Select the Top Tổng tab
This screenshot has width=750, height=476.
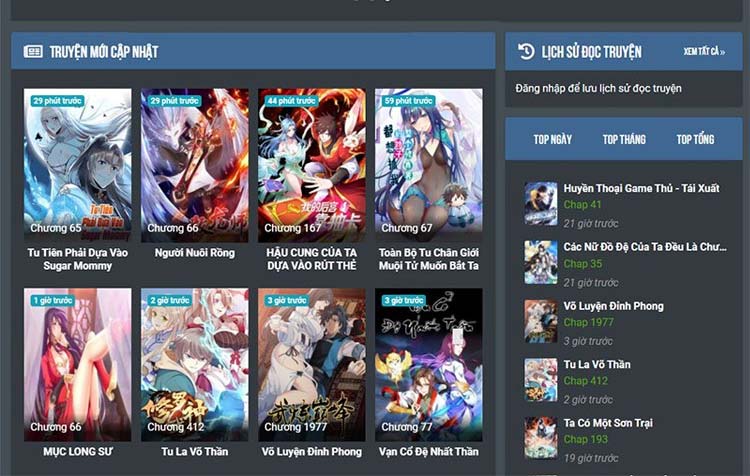click(x=695, y=139)
